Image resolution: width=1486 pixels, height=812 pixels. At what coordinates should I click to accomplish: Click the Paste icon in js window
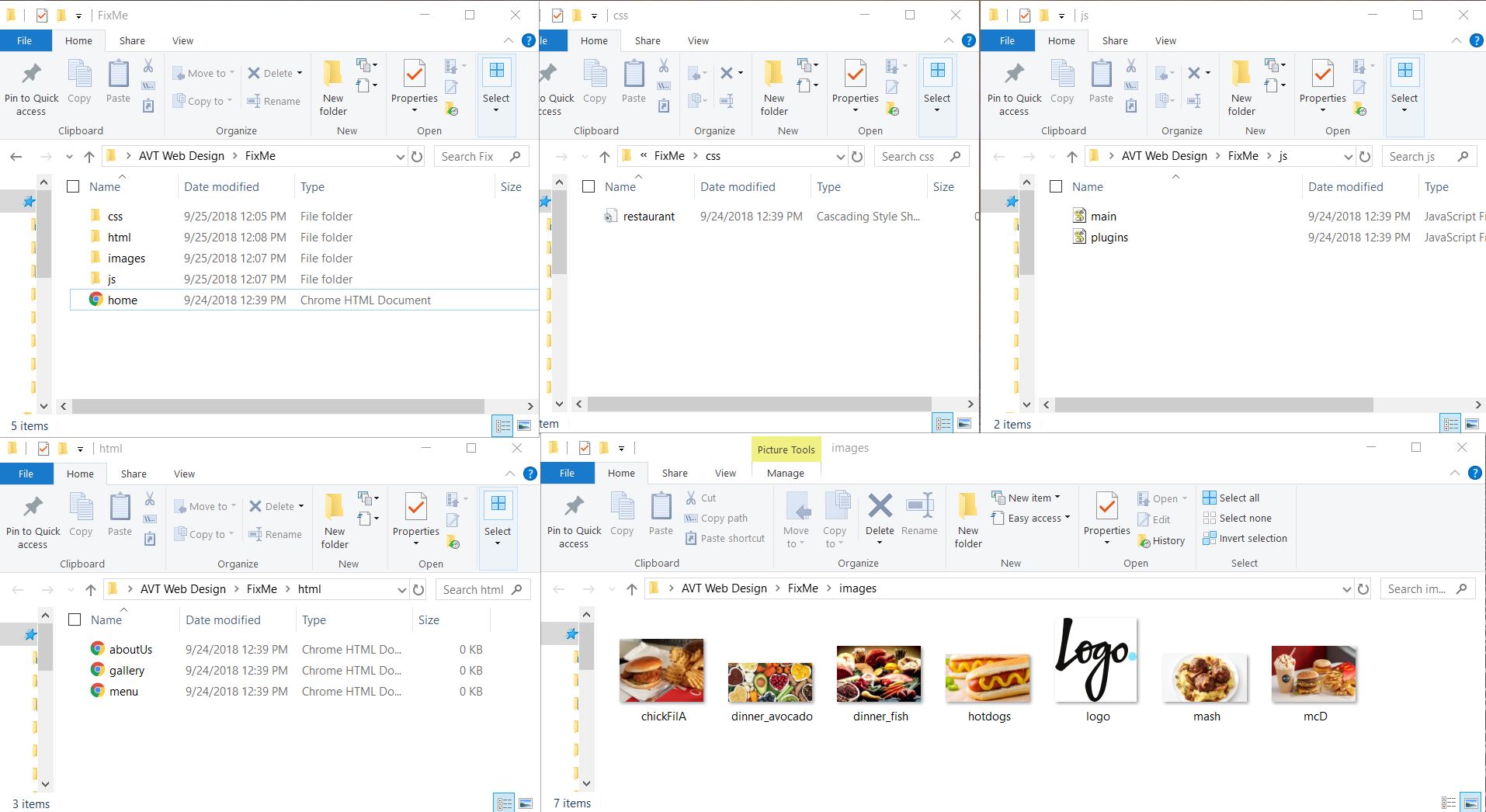coord(1101,75)
